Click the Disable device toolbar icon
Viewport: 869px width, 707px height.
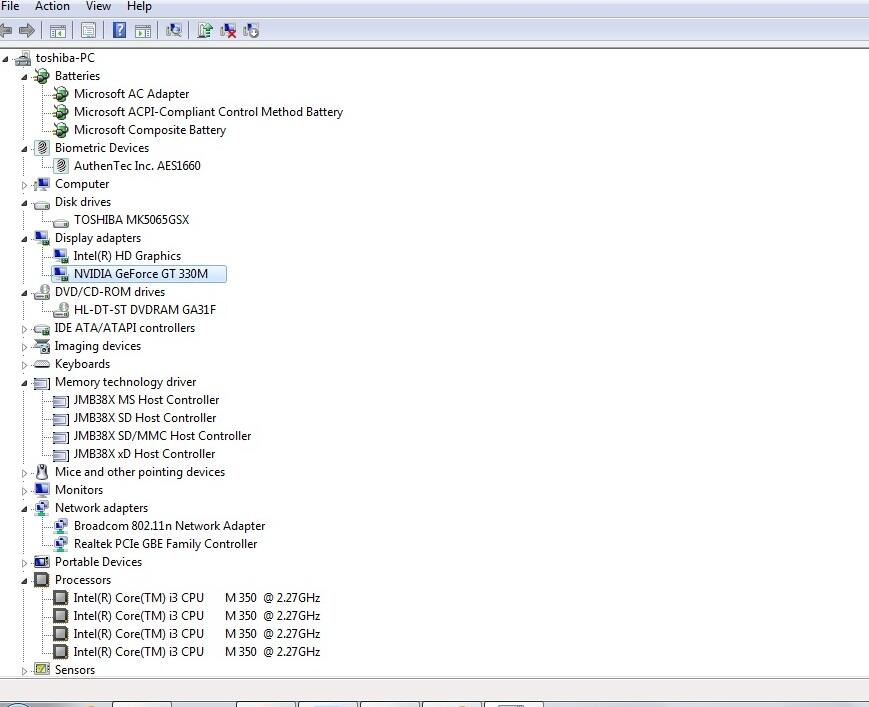click(251, 30)
